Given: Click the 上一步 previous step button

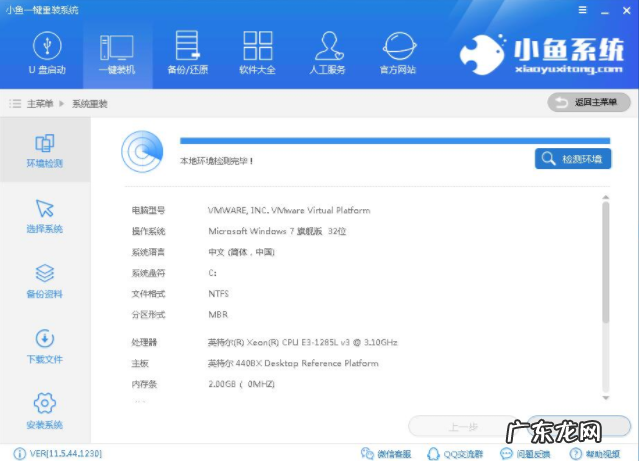Looking at the screenshot, I should pos(463,427).
